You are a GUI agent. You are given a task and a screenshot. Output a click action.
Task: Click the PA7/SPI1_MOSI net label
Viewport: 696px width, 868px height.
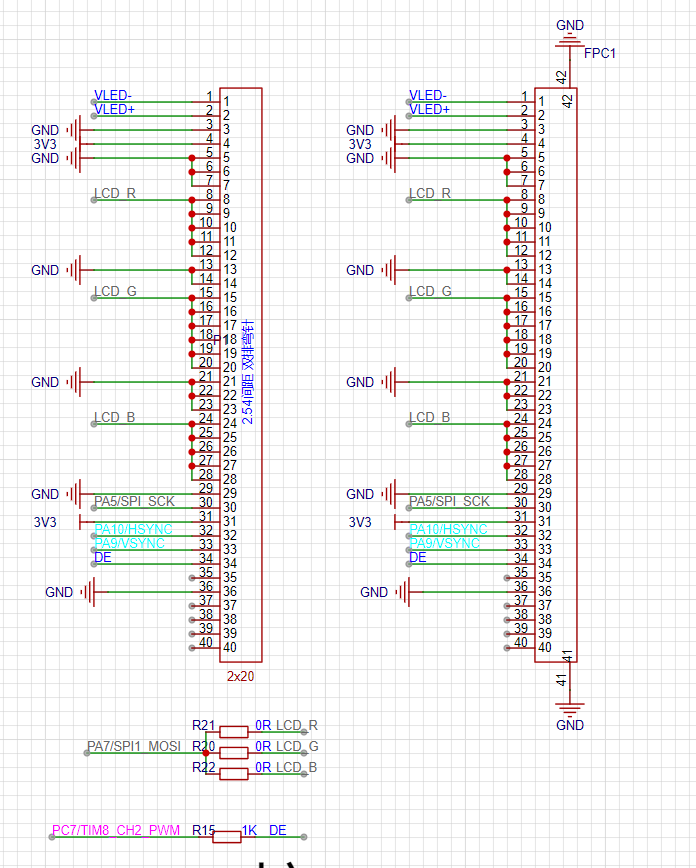point(133,746)
